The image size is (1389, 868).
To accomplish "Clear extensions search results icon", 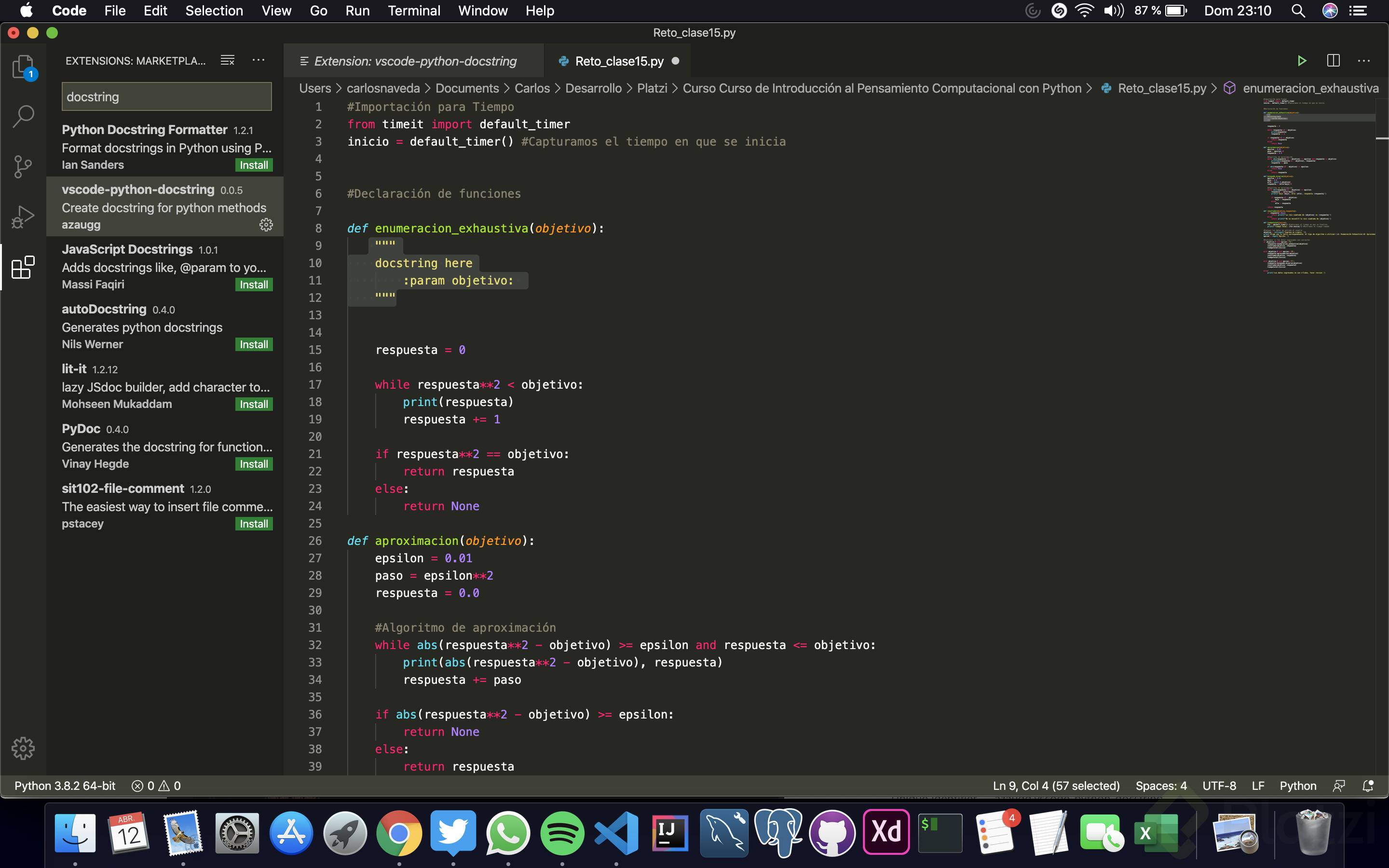I will pos(227,60).
